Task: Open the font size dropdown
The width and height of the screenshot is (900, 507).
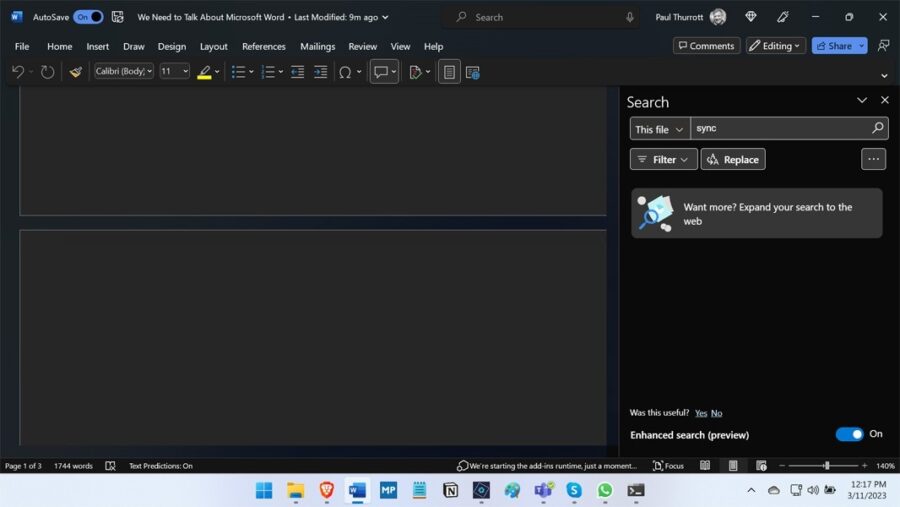Action: [x=174, y=72]
